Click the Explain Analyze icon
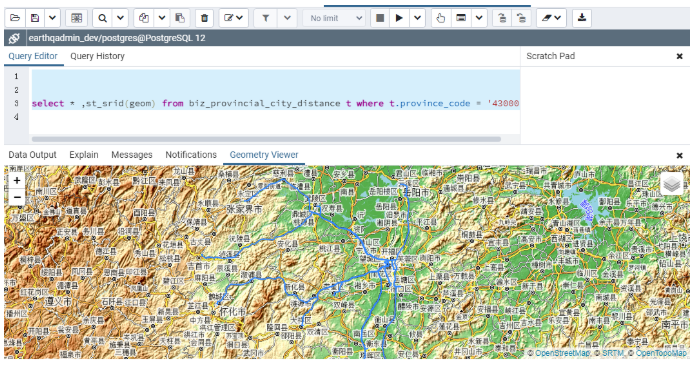Image resolution: width=694 pixels, height=365 pixels. [461, 18]
